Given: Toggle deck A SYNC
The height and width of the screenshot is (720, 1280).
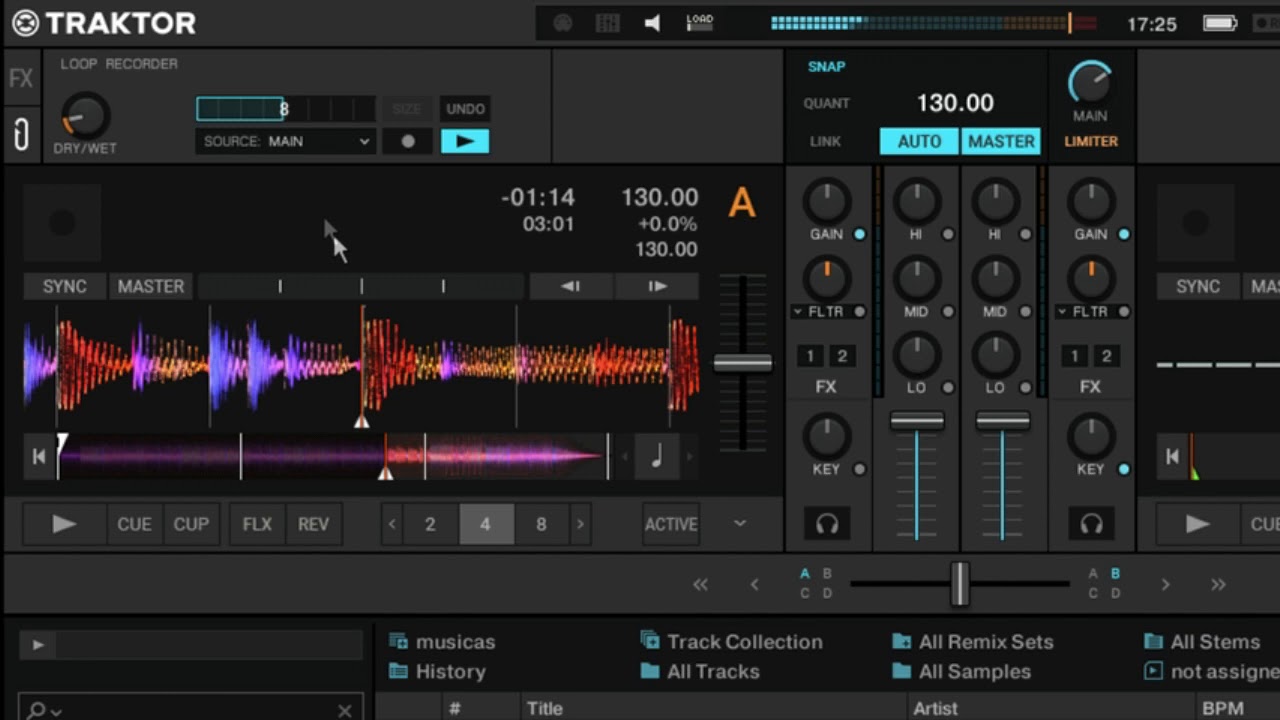Looking at the screenshot, I should click(x=65, y=286).
